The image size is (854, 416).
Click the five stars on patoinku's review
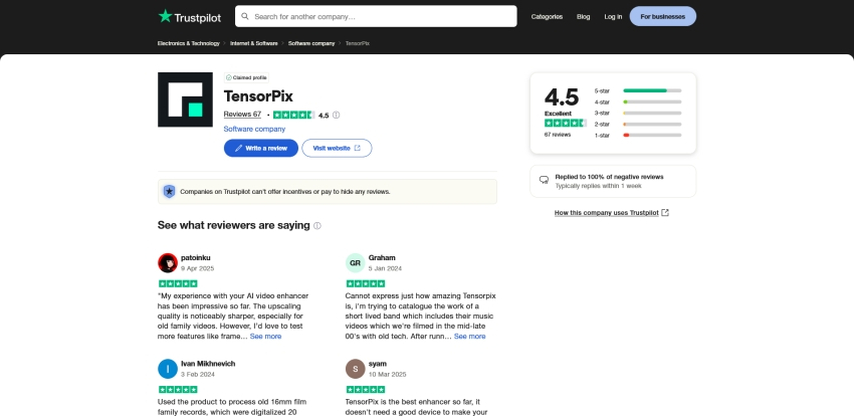[x=178, y=284]
